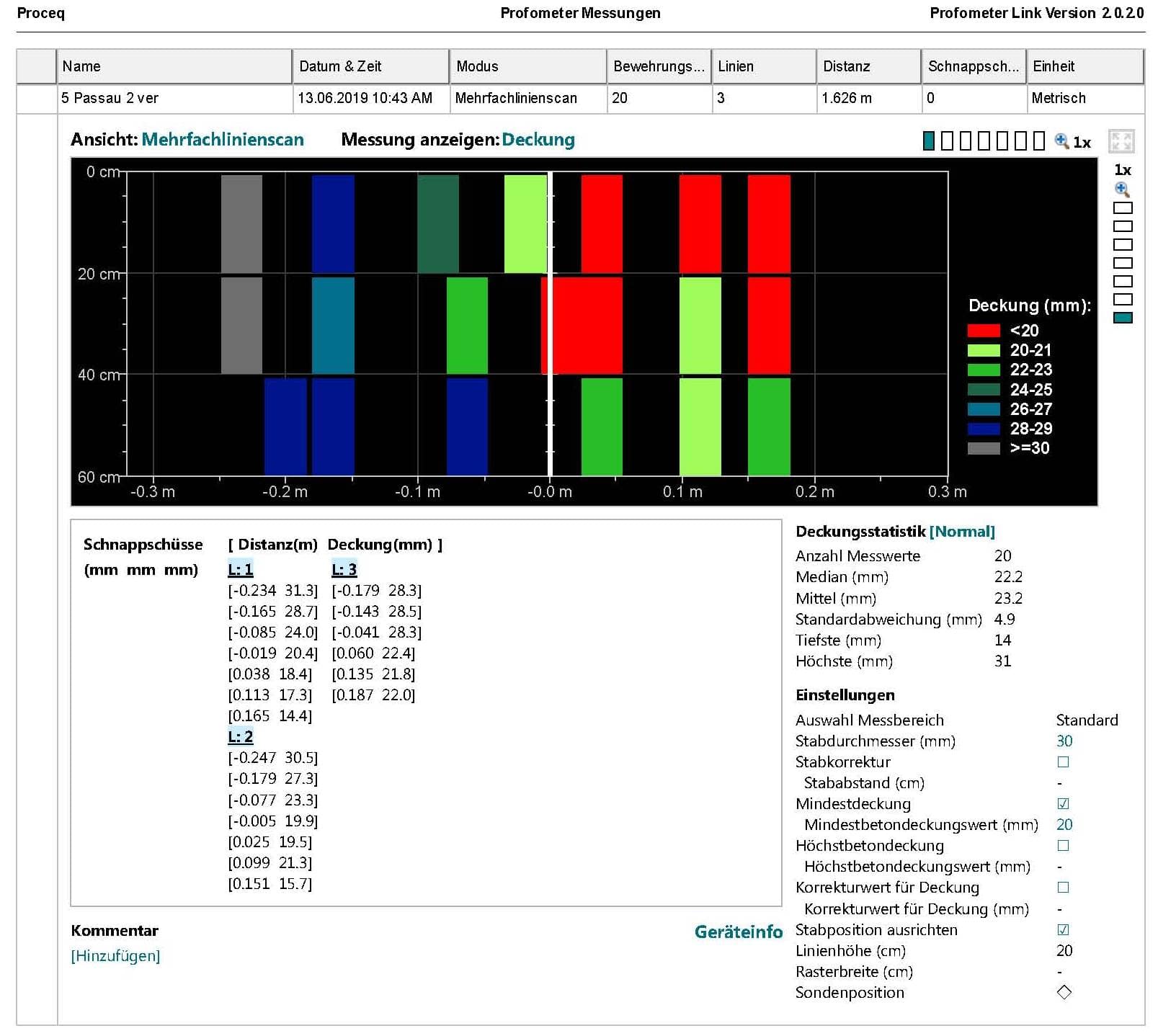Click the Standardabweichung value 4.9
Screen dimensions: 1158x1036
[1005, 619]
